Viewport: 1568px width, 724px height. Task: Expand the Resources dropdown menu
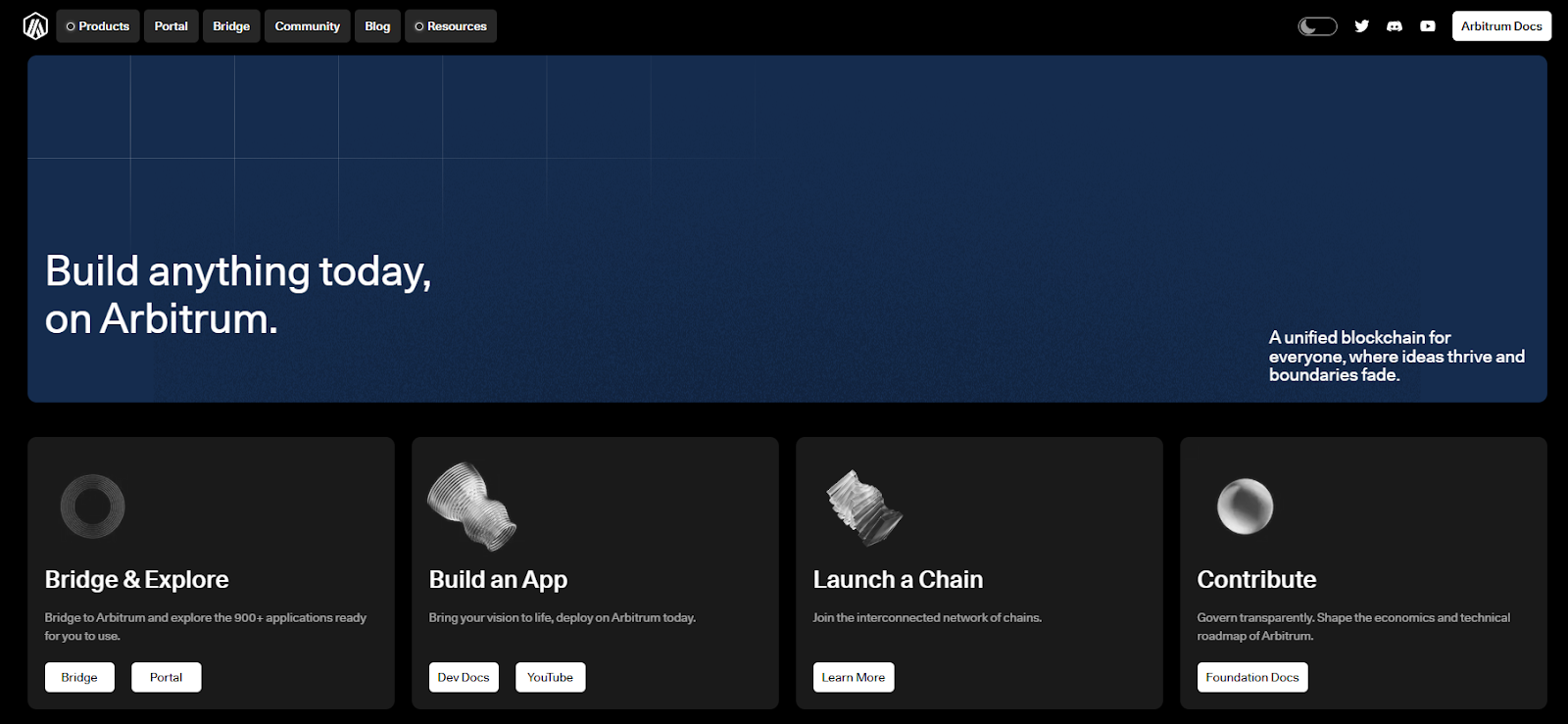[x=451, y=26]
